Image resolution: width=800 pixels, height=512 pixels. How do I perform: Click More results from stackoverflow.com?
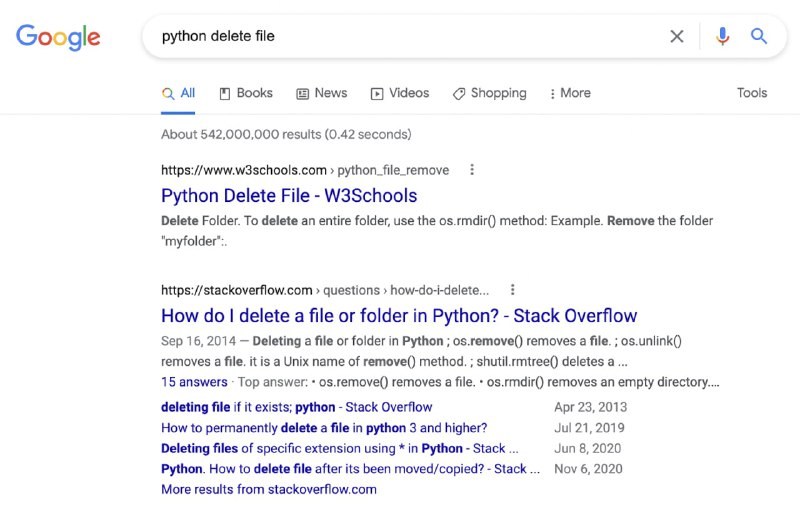point(269,489)
